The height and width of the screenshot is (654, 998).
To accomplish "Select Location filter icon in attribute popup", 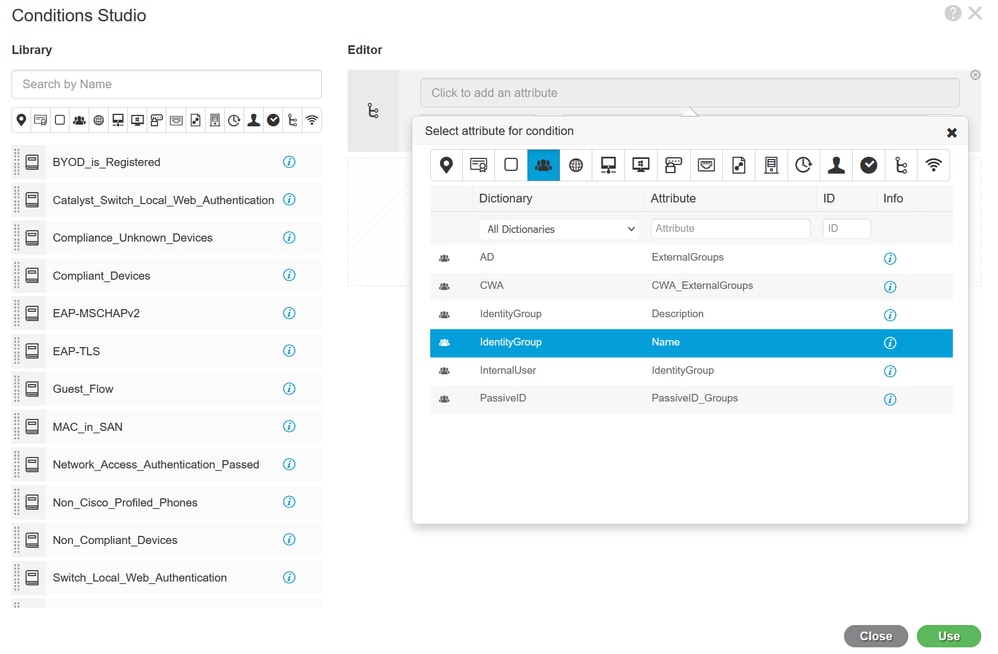I will (446, 165).
